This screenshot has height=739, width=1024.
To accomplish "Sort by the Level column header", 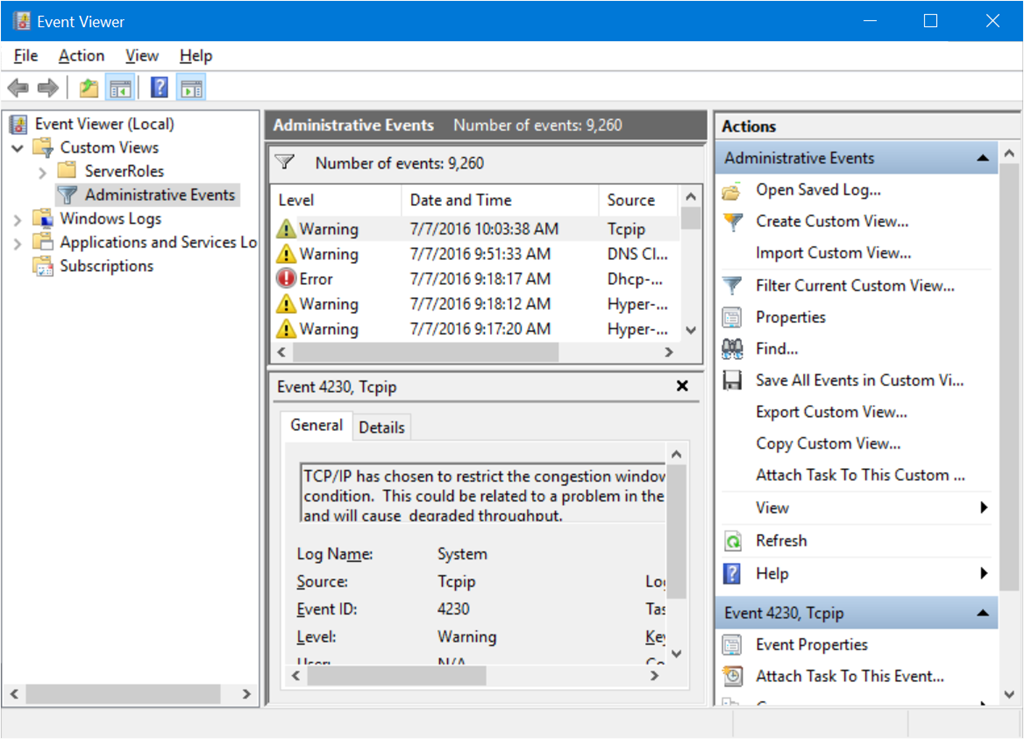I will pos(336,200).
